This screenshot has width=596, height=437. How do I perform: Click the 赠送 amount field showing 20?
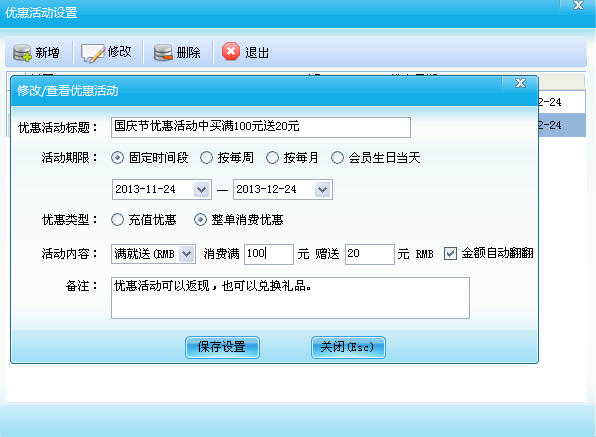[369, 254]
